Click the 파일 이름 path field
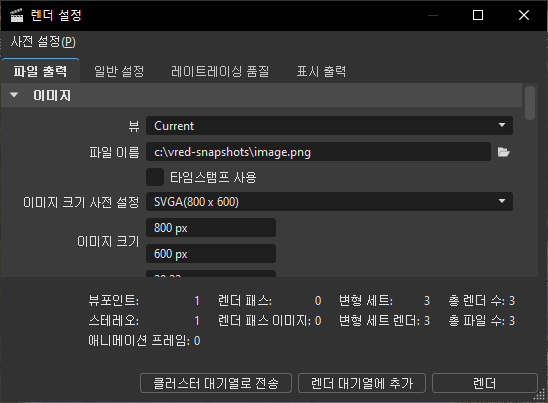Screen dimensions: 548x403 (318, 152)
